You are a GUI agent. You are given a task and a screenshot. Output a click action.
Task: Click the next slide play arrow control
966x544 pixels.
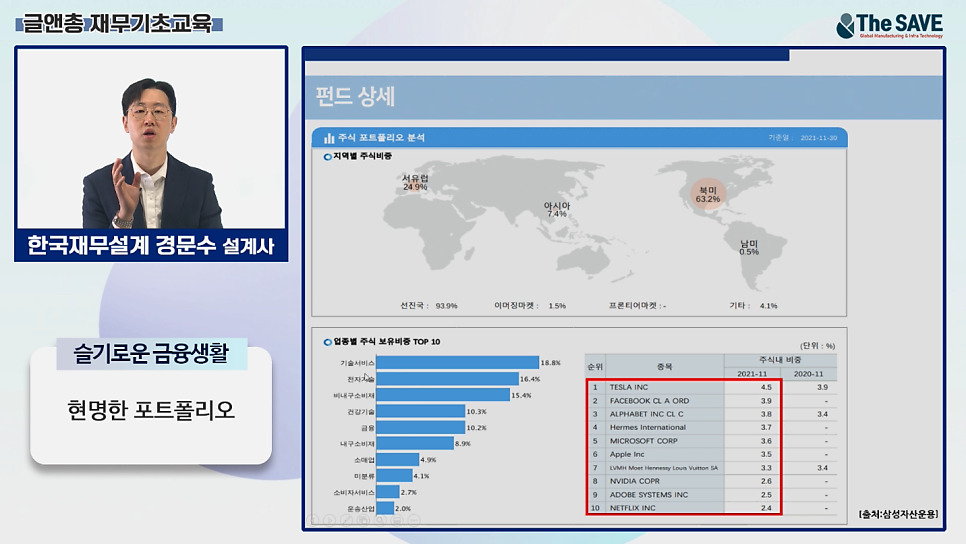(330, 521)
